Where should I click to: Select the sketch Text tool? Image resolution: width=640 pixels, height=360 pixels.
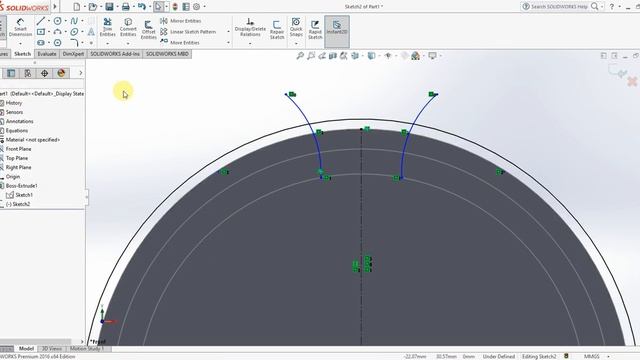(x=91, y=31)
